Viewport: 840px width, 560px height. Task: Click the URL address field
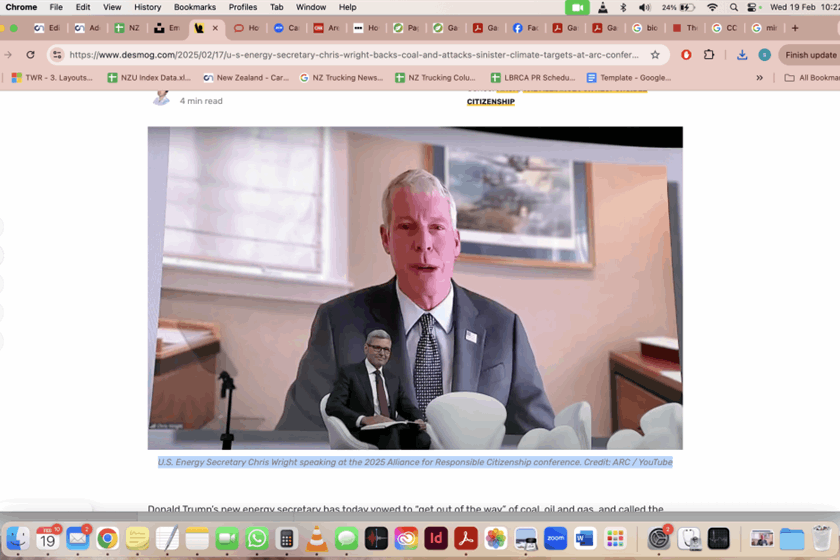point(350,55)
